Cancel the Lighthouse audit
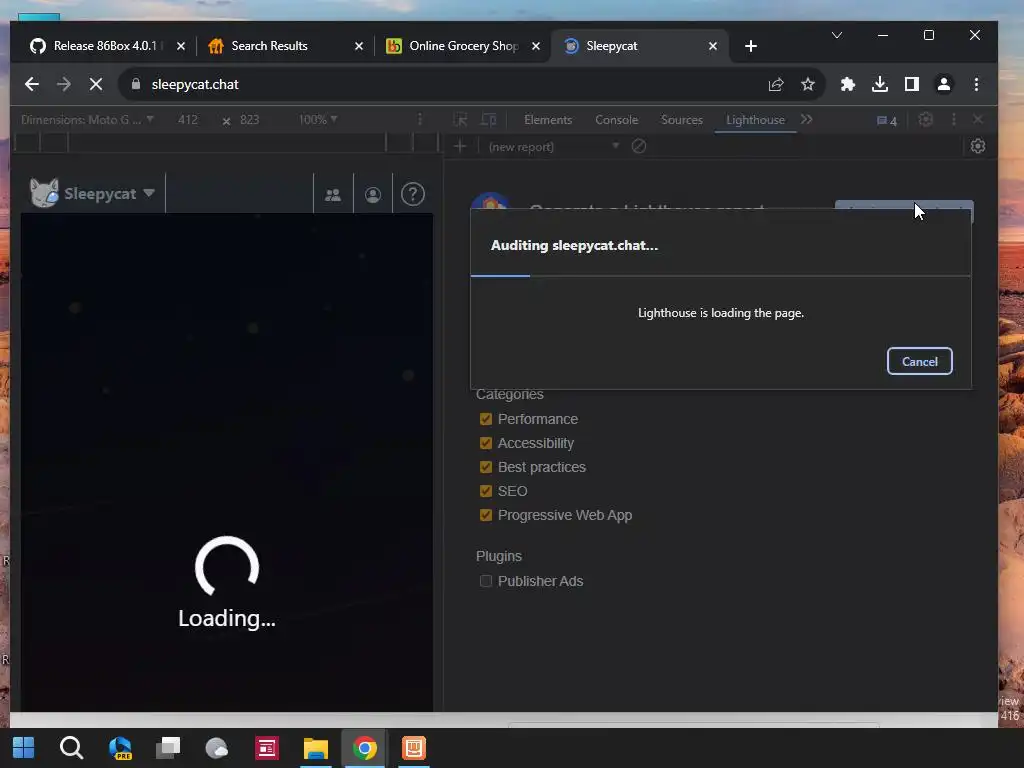 919,361
